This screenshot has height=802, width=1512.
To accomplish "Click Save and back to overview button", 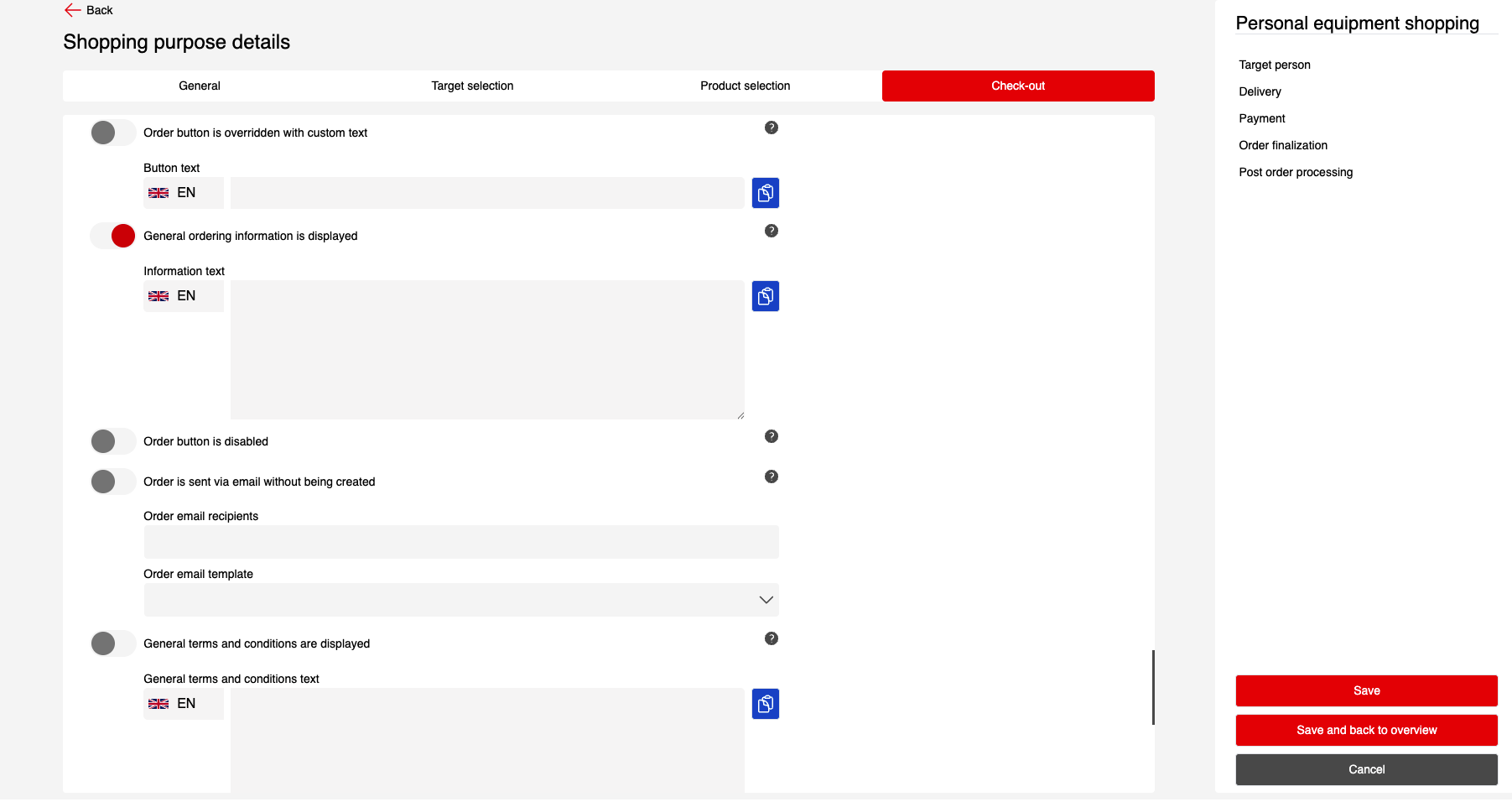I will (1366, 730).
